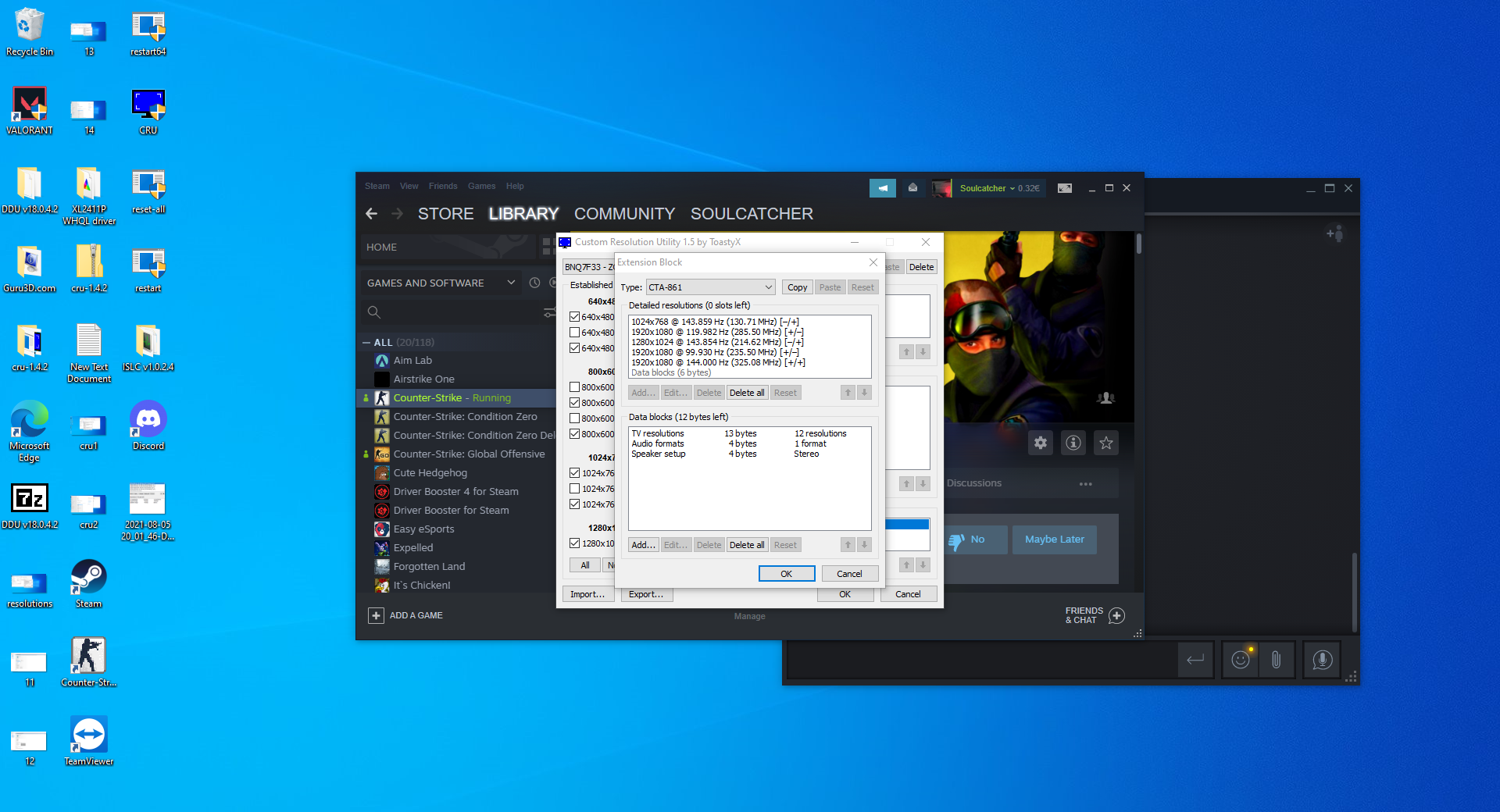
Task: Enable the unchecked 1024x768 resolution checkbox
Action: [x=575, y=489]
